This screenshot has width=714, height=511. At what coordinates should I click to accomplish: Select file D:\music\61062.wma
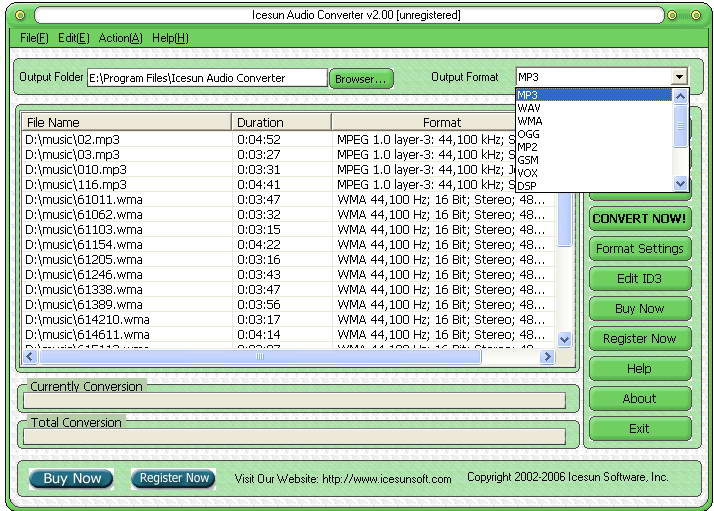84,215
